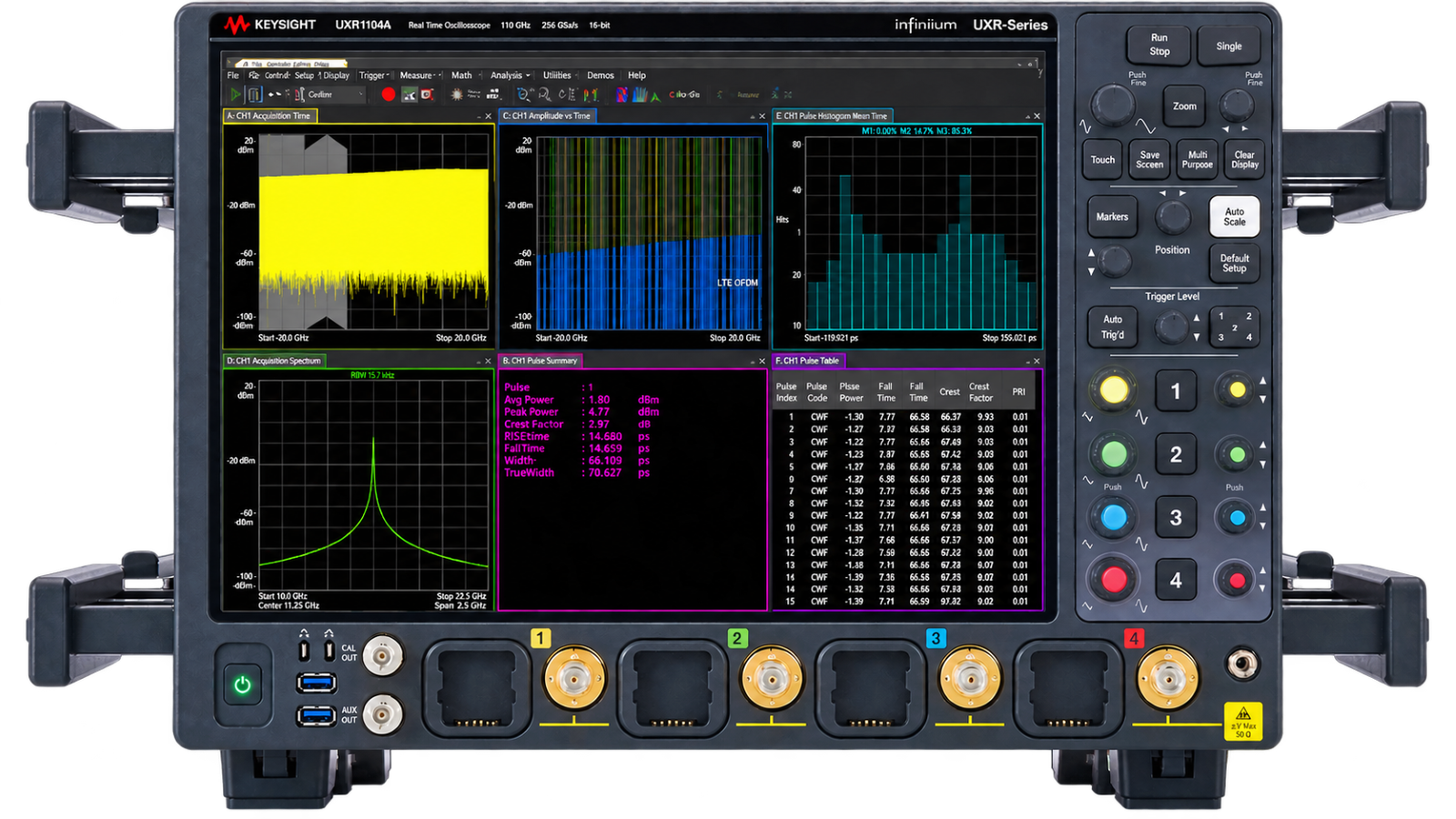The height and width of the screenshot is (819, 1456).
Task: Click the Save Screen button
Action: coord(1149,160)
